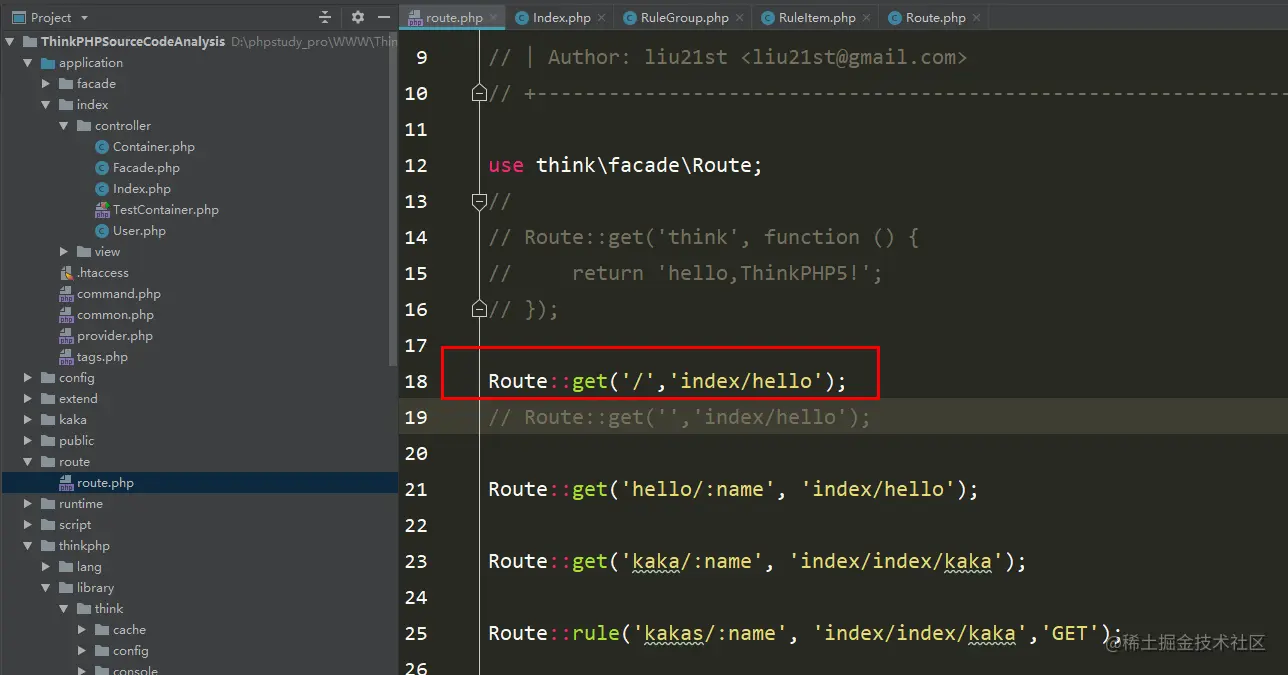The height and width of the screenshot is (675, 1288).
Task: Open the Project view type dropdown
Action: (84, 18)
